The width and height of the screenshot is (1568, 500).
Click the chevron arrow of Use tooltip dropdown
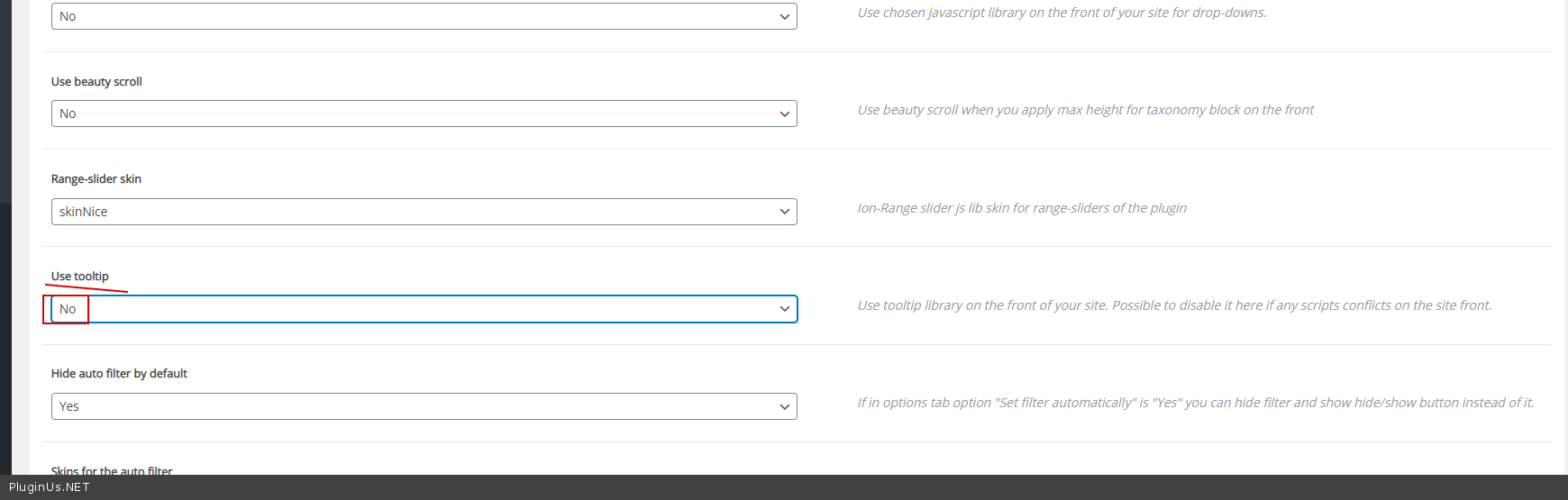(x=784, y=309)
